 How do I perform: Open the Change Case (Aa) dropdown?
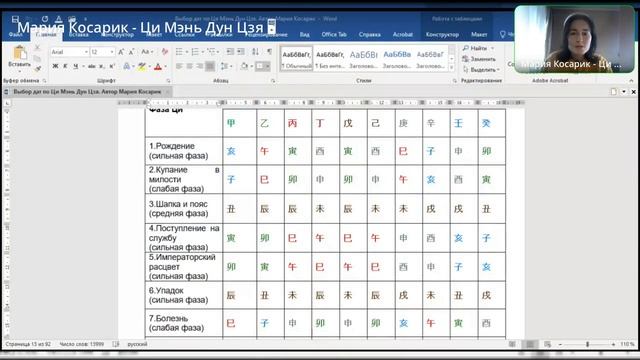(x=147, y=52)
